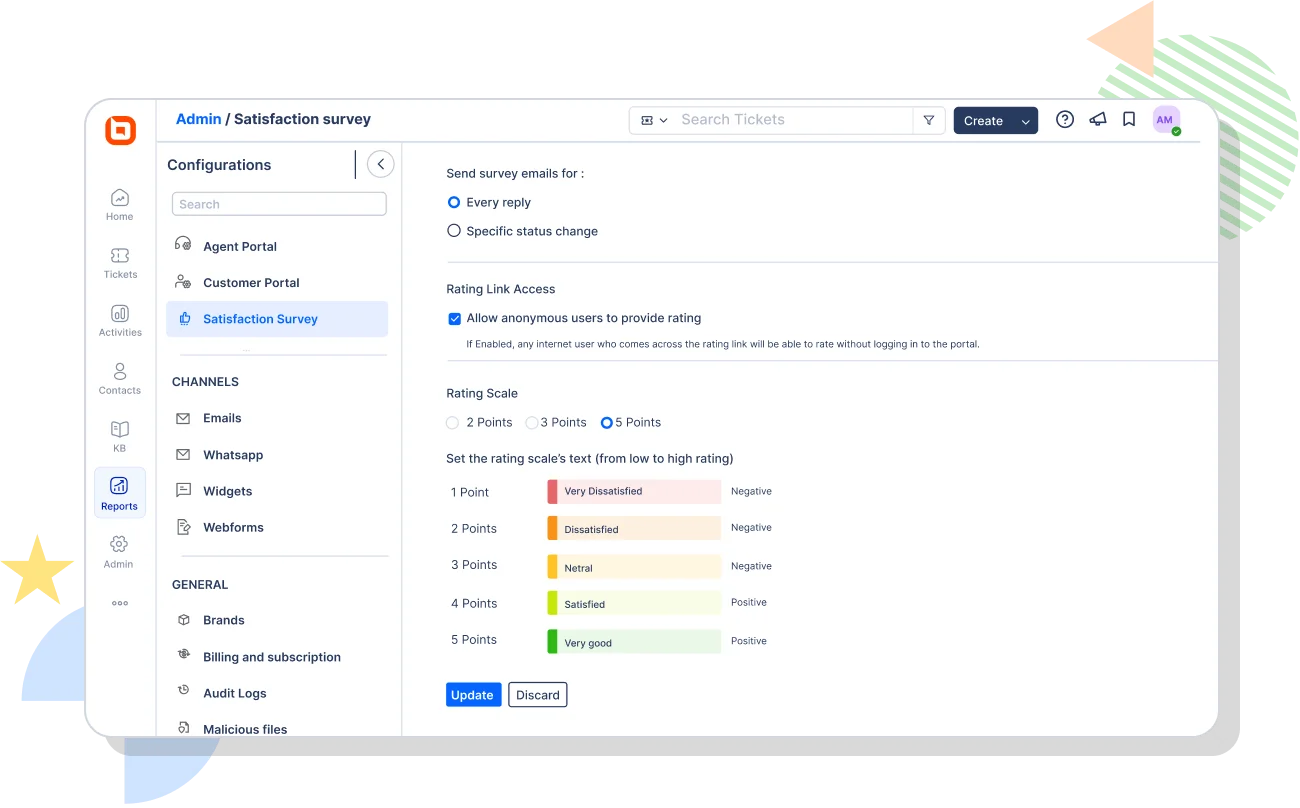The height and width of the screenshot is (808, 1300).
Task: Click the Update button
Action: pos(473,694)
